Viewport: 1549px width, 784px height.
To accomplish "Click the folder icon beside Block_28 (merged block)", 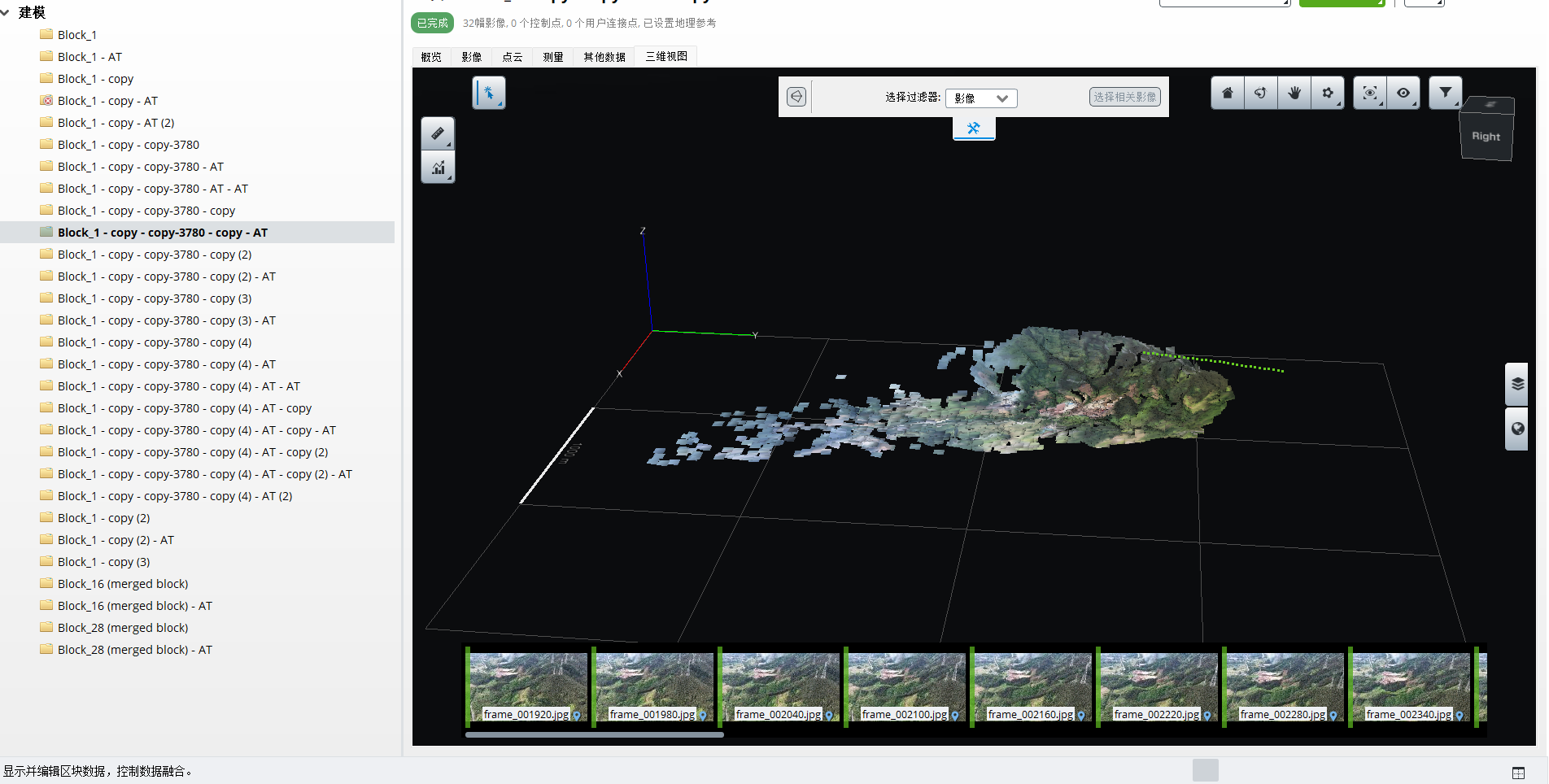I will 46,628.
